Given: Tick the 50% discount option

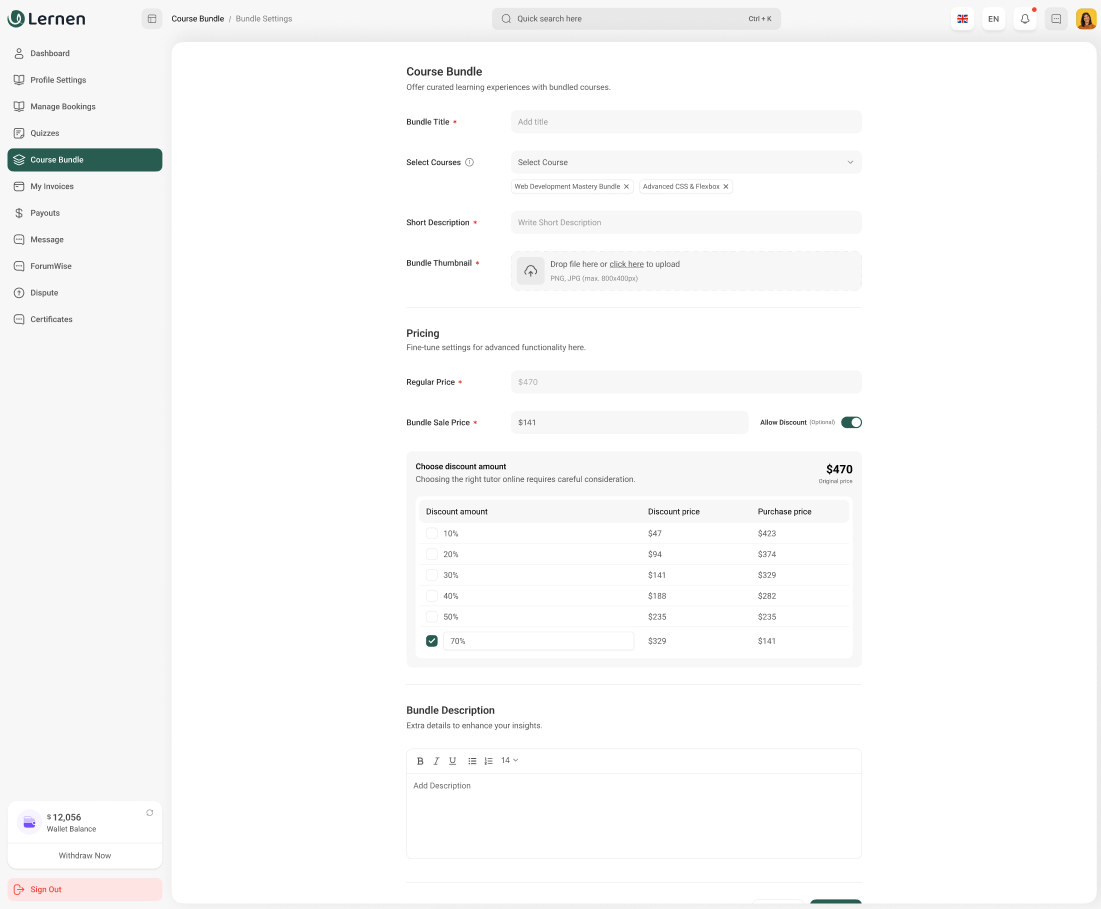Looking at the screenshot, I should coord(432,617).
